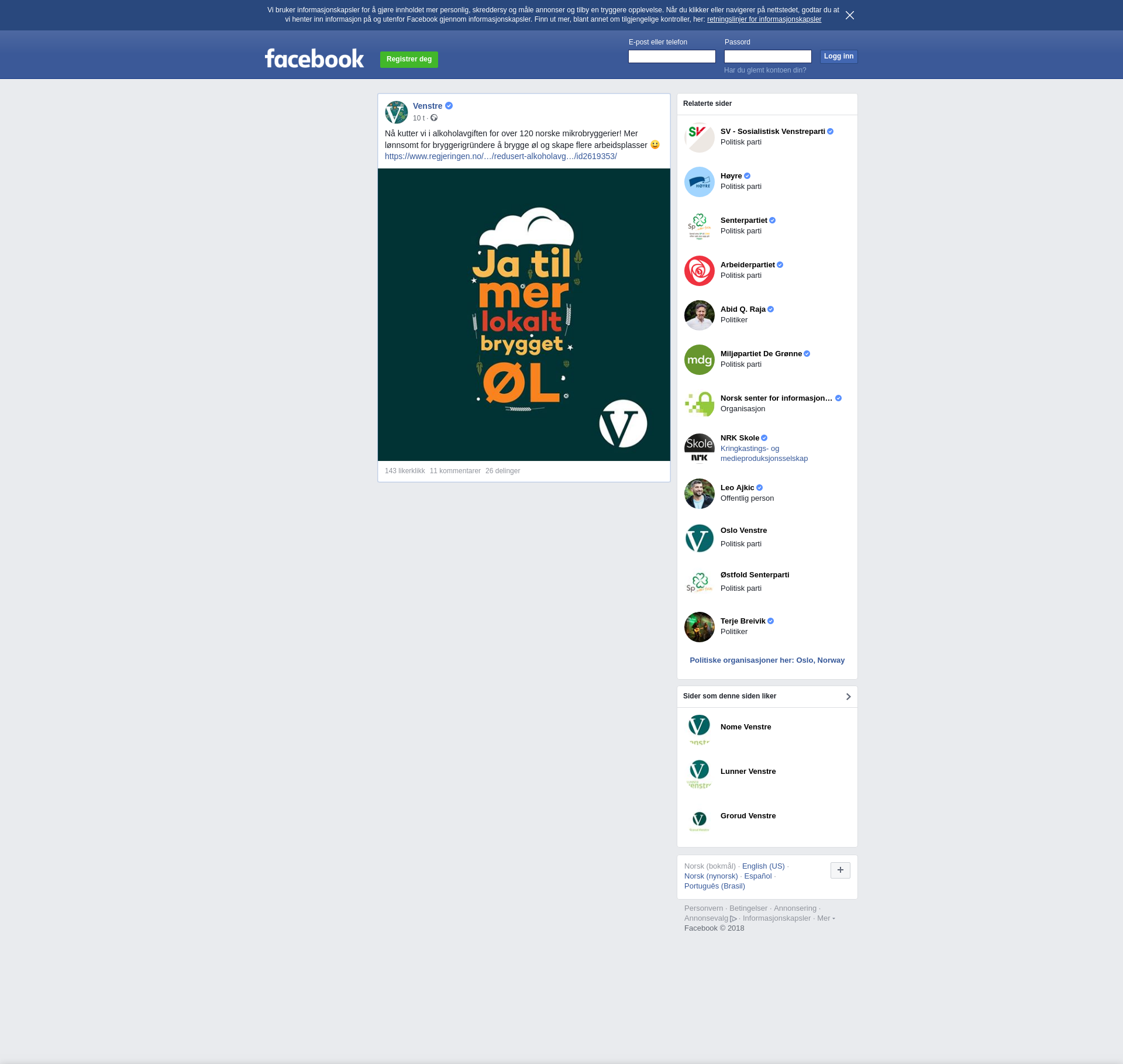Open 'Arbeiderpartiet' name link
This screenshot has height=1064, width=1123.
(747, 265)
